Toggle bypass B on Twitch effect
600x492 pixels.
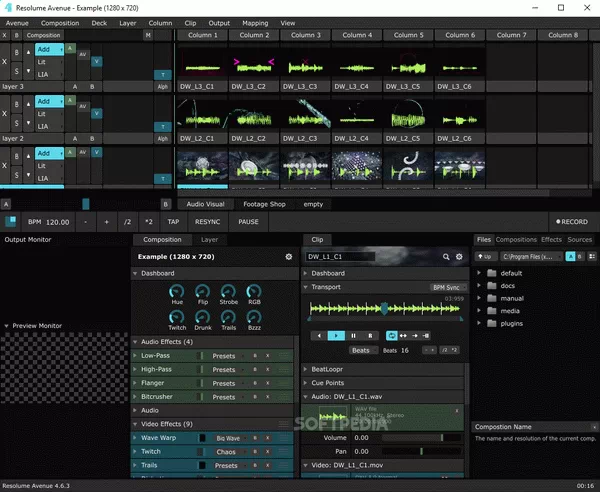point(255,452)
